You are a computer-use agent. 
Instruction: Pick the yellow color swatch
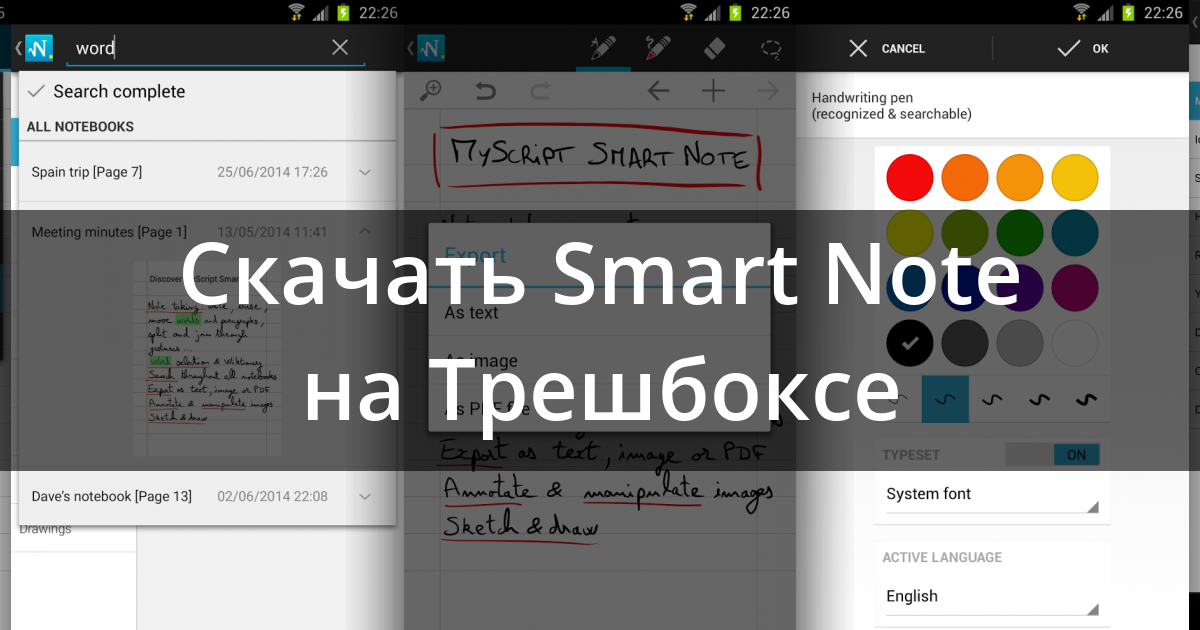pos(1075,178)
